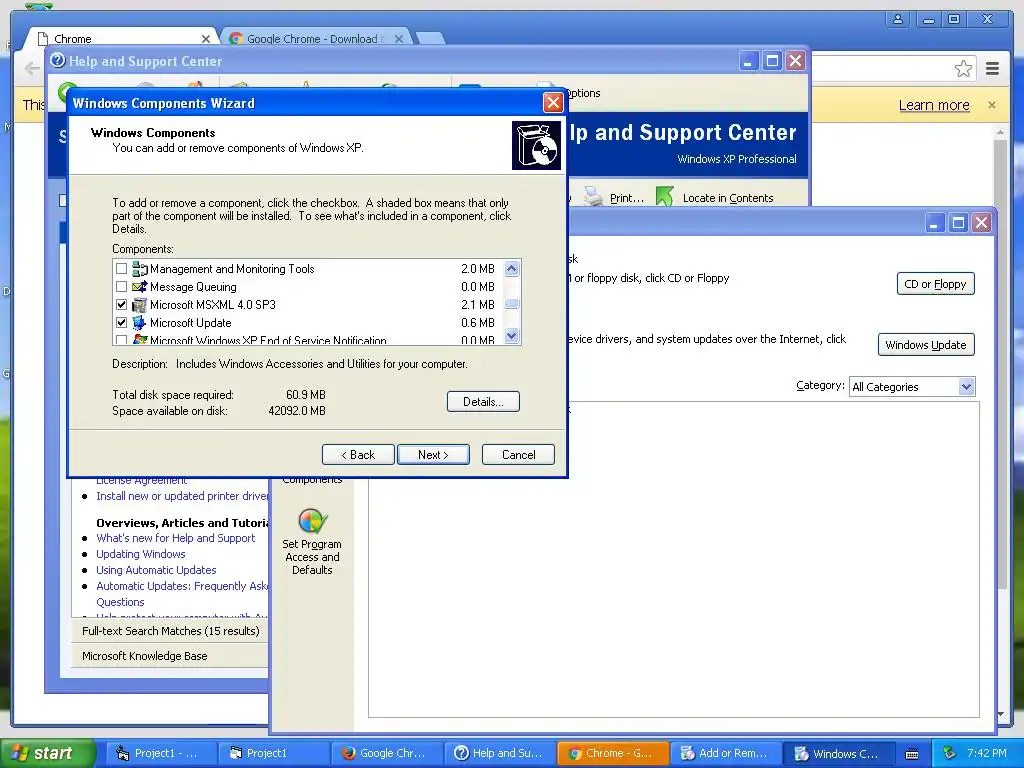
Task: Click the on-screen keyboard tray icon
Action: (912, 754)
